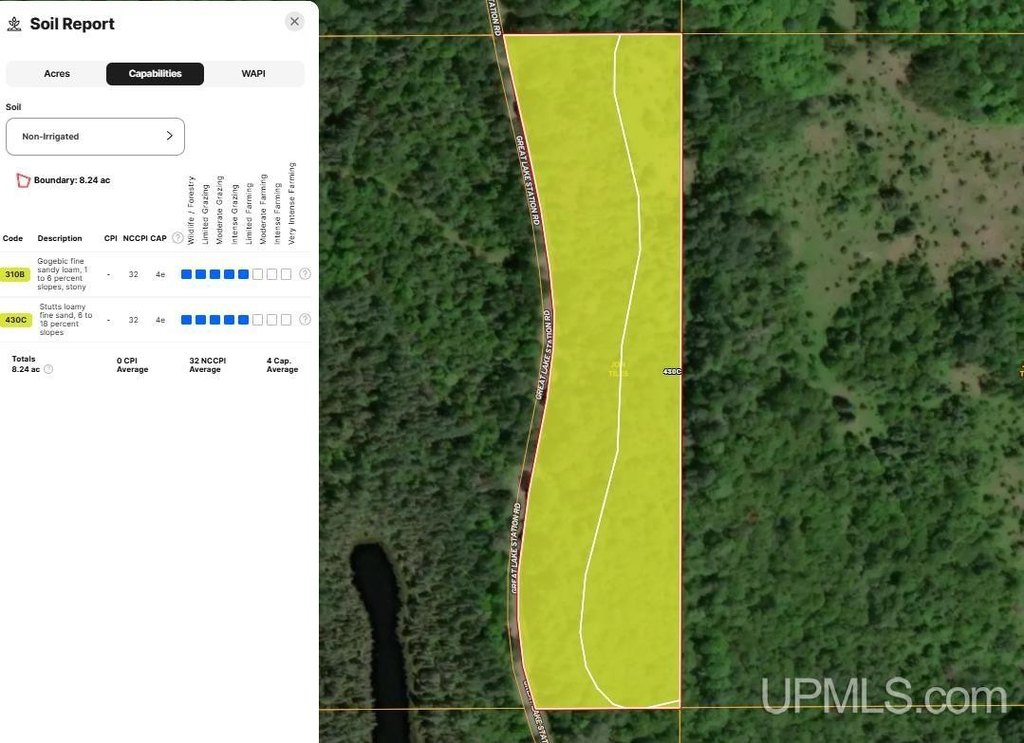Toggle Moderate Farming box in 310B row
1024x743 pixels.
[258, 274]
